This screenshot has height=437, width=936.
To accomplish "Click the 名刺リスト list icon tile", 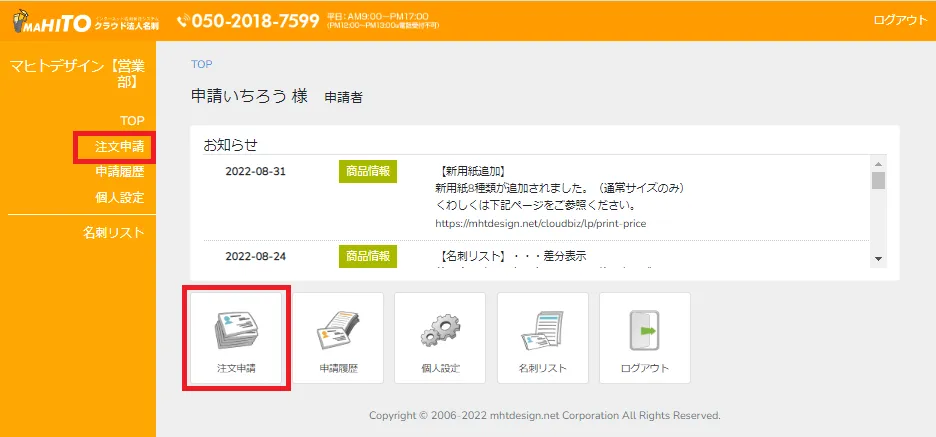I will click(543, 338).
